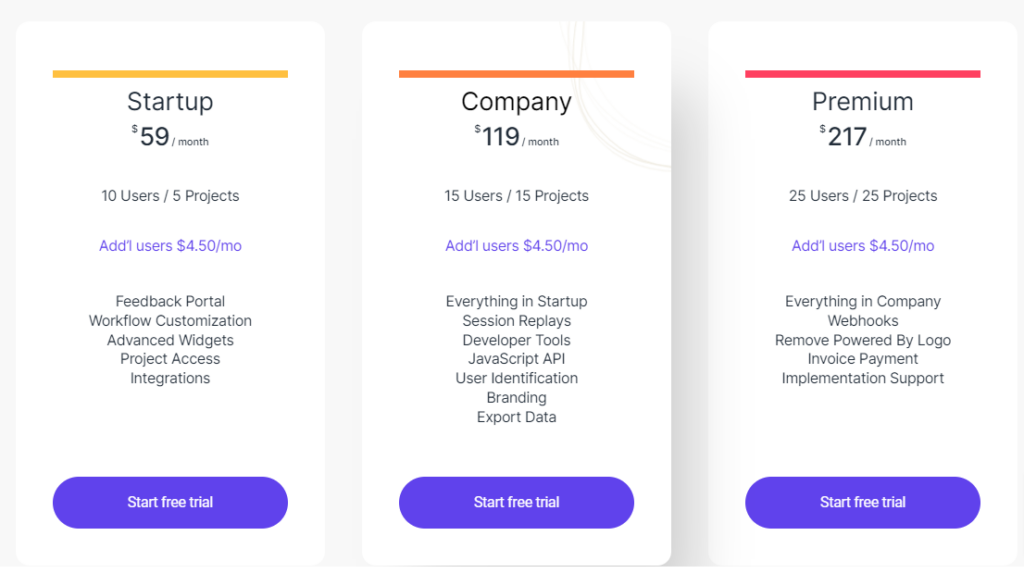Click the JavaScript API feature text
The height and width of the screenshot is (573, 1024).
[516, 359]
